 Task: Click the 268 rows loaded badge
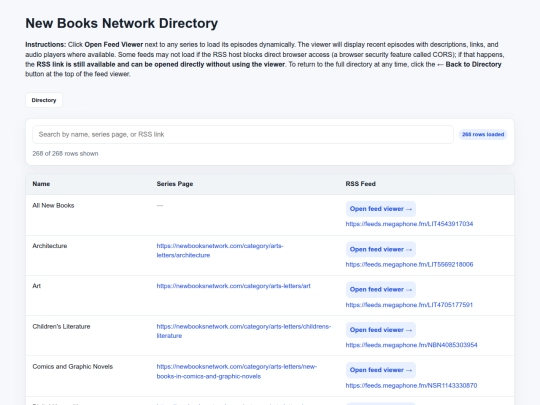pos(483,134)
